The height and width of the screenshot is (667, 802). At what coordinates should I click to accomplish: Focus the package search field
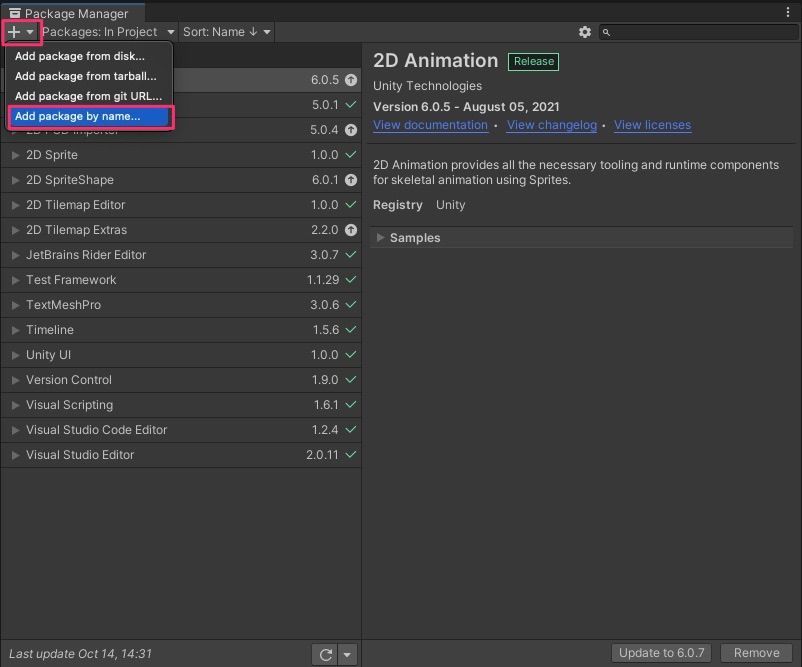tap(698, 32)
